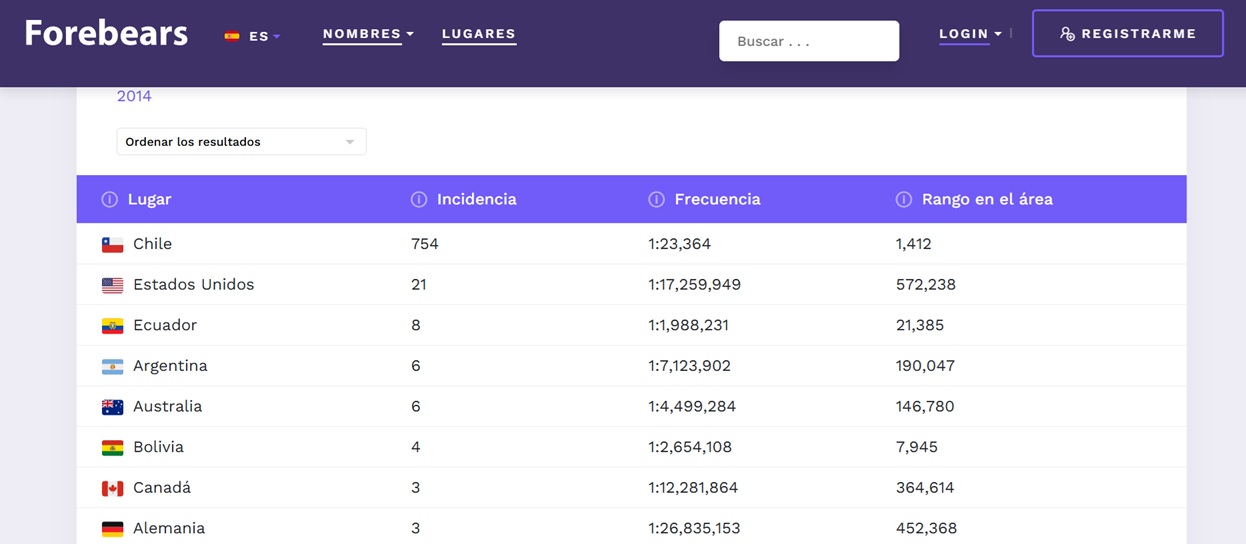Open the 2014 year link
Screen dimensions: 1246x544
click(134, 96)
